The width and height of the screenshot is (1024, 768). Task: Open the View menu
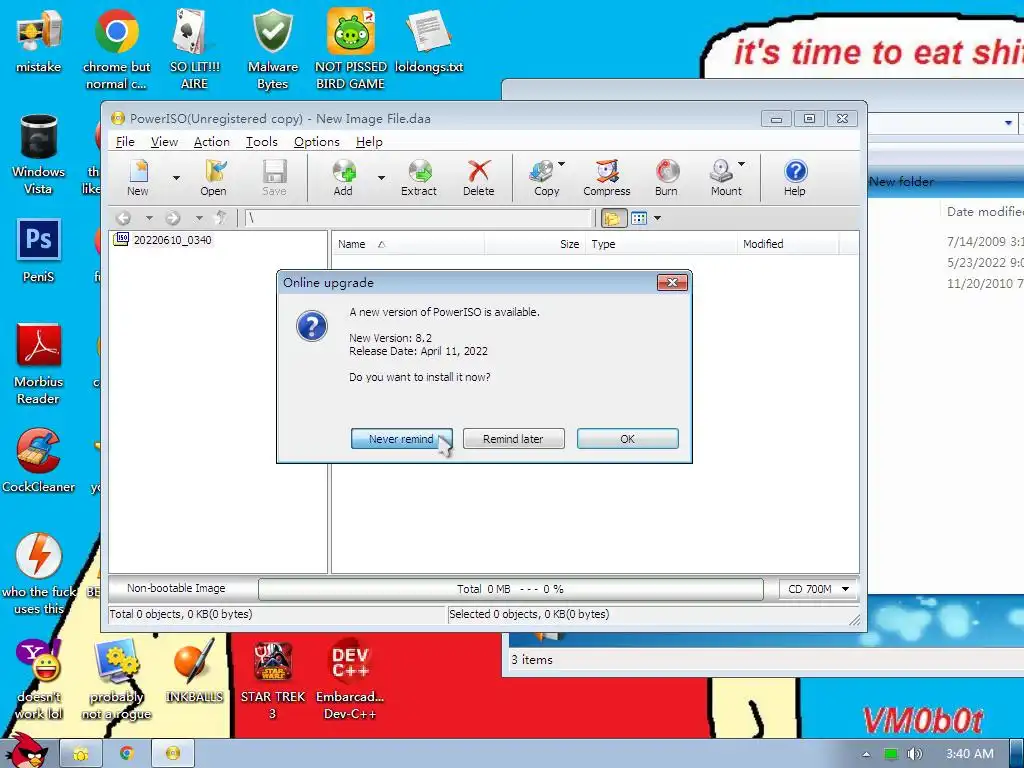tap(164, 142)
